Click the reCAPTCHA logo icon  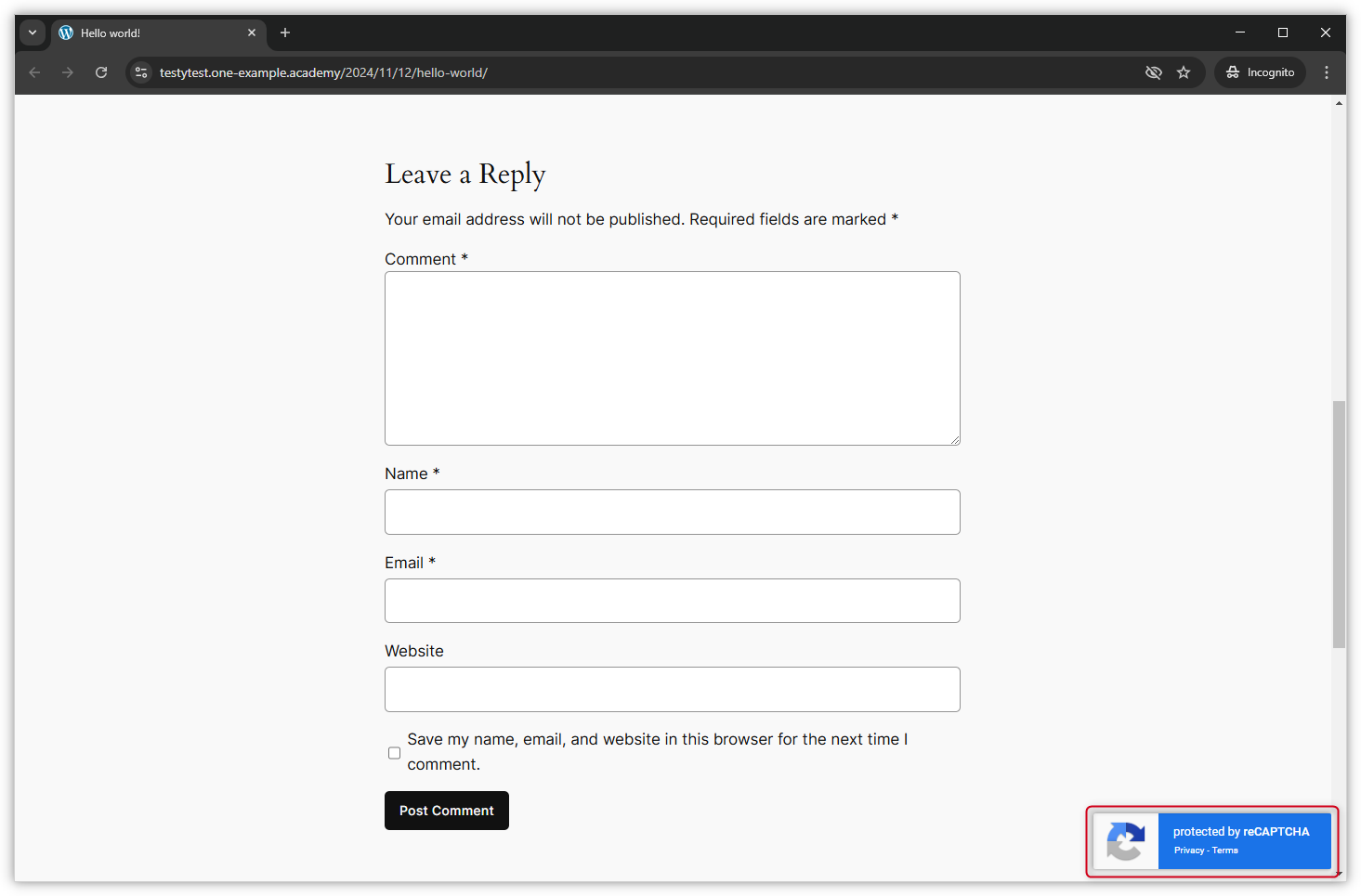point(1126,842)
